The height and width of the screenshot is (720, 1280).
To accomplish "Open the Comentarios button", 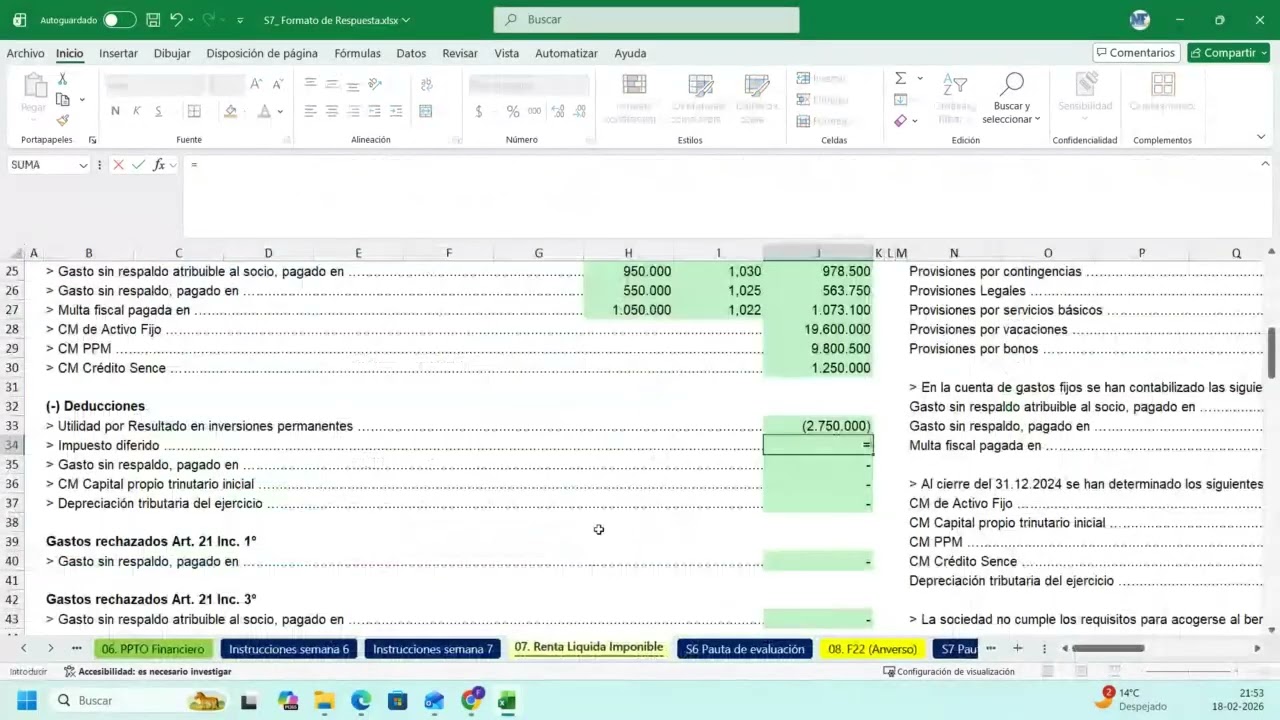I will pyautogui.click(x=1136, y=53).
